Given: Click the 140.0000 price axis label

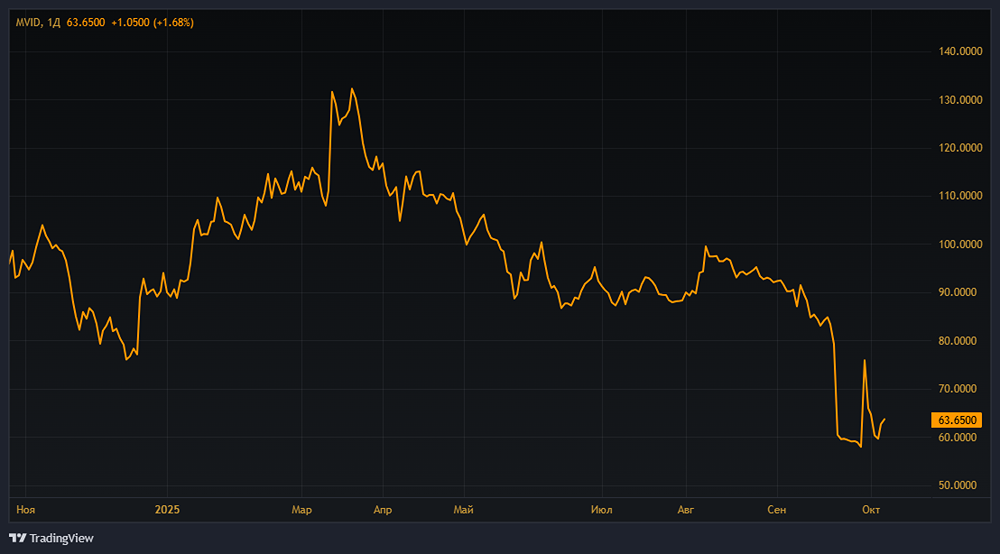Looking at the screenshot, I should 960,52.
